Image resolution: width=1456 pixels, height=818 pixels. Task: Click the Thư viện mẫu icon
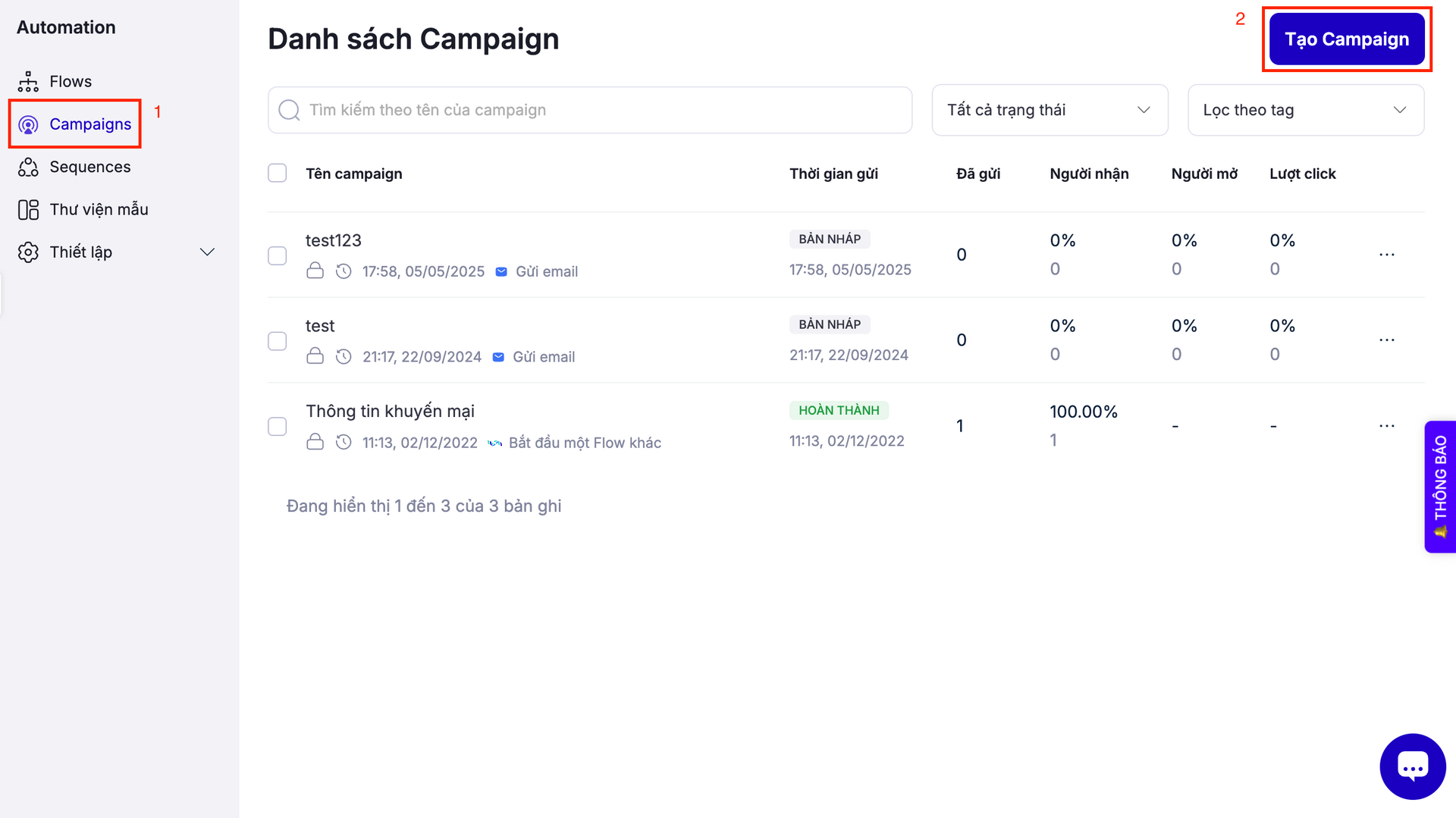pyautogui.click(x=28, y=209)
